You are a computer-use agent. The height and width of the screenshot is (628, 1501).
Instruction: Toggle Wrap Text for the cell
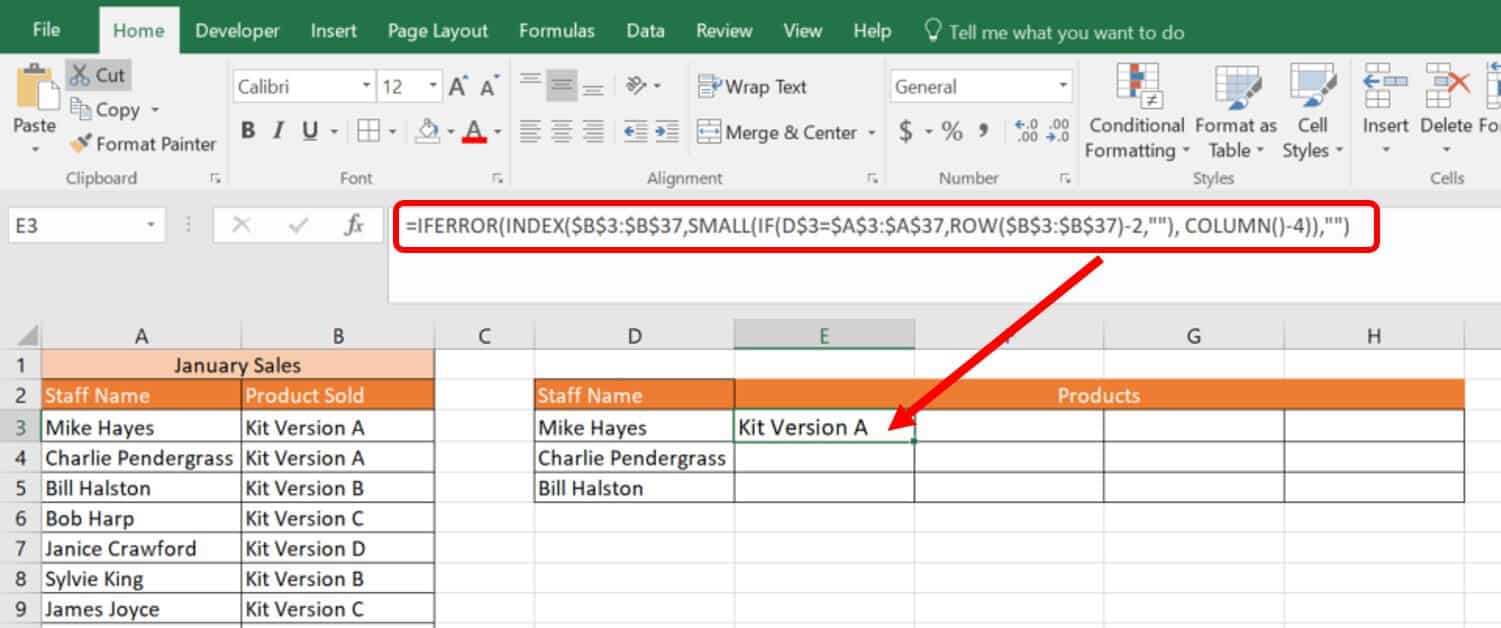click(752, 87)
